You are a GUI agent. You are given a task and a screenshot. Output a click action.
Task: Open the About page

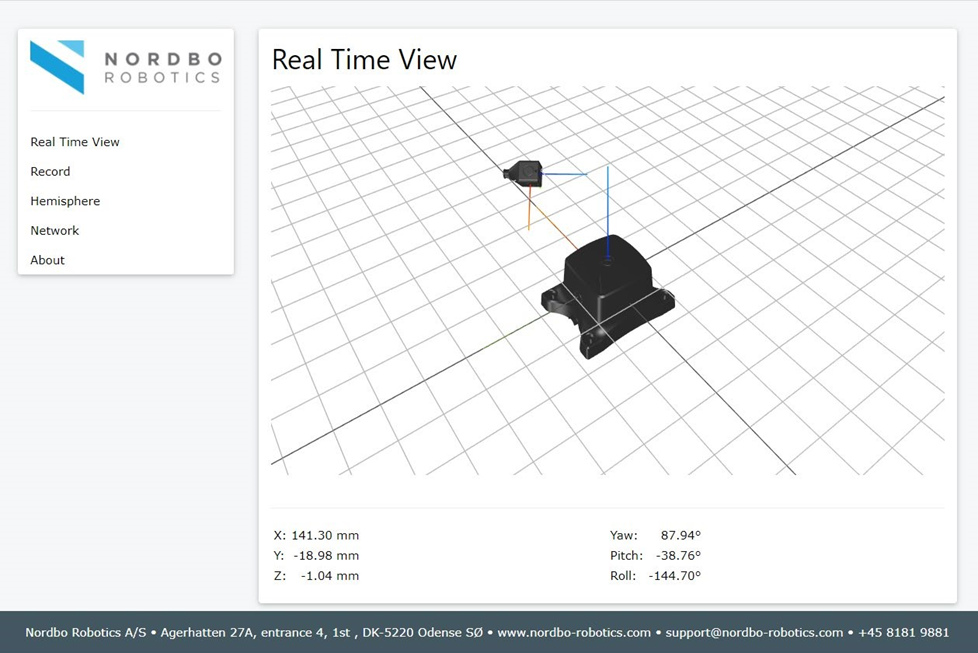pyautogui.click(x=47, y=260)
